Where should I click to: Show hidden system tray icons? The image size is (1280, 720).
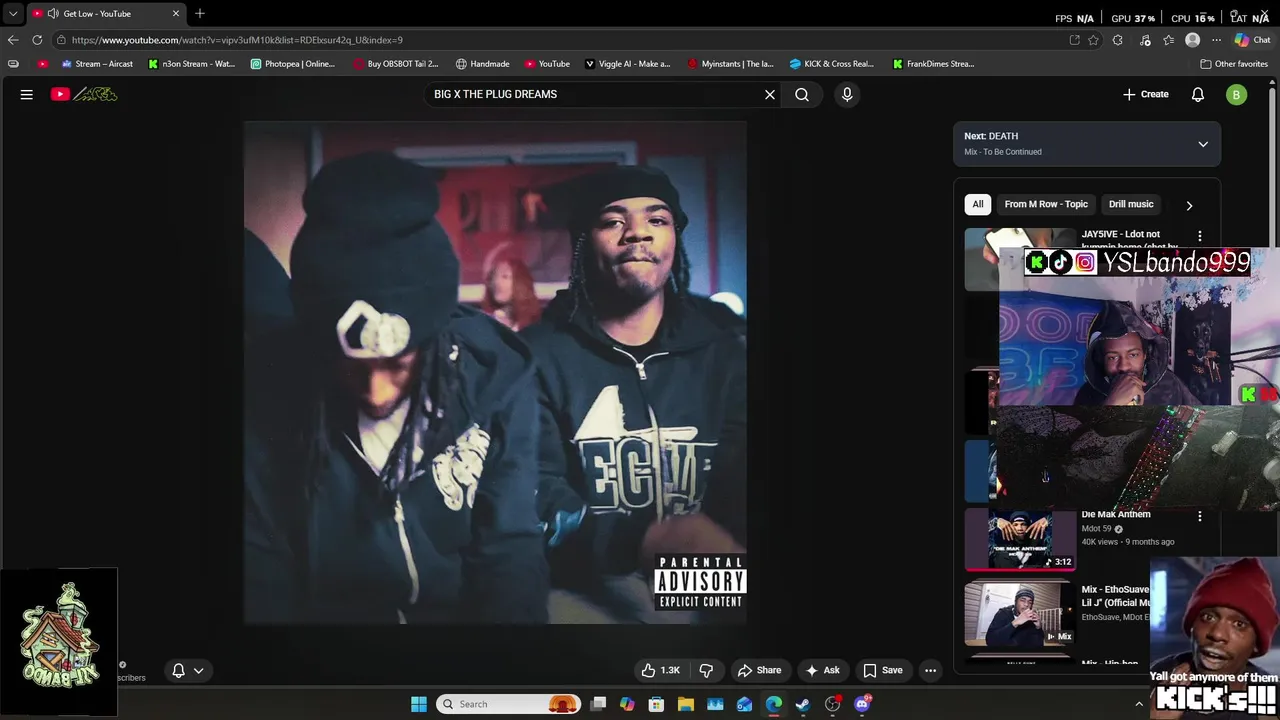tap(1138, 704)
